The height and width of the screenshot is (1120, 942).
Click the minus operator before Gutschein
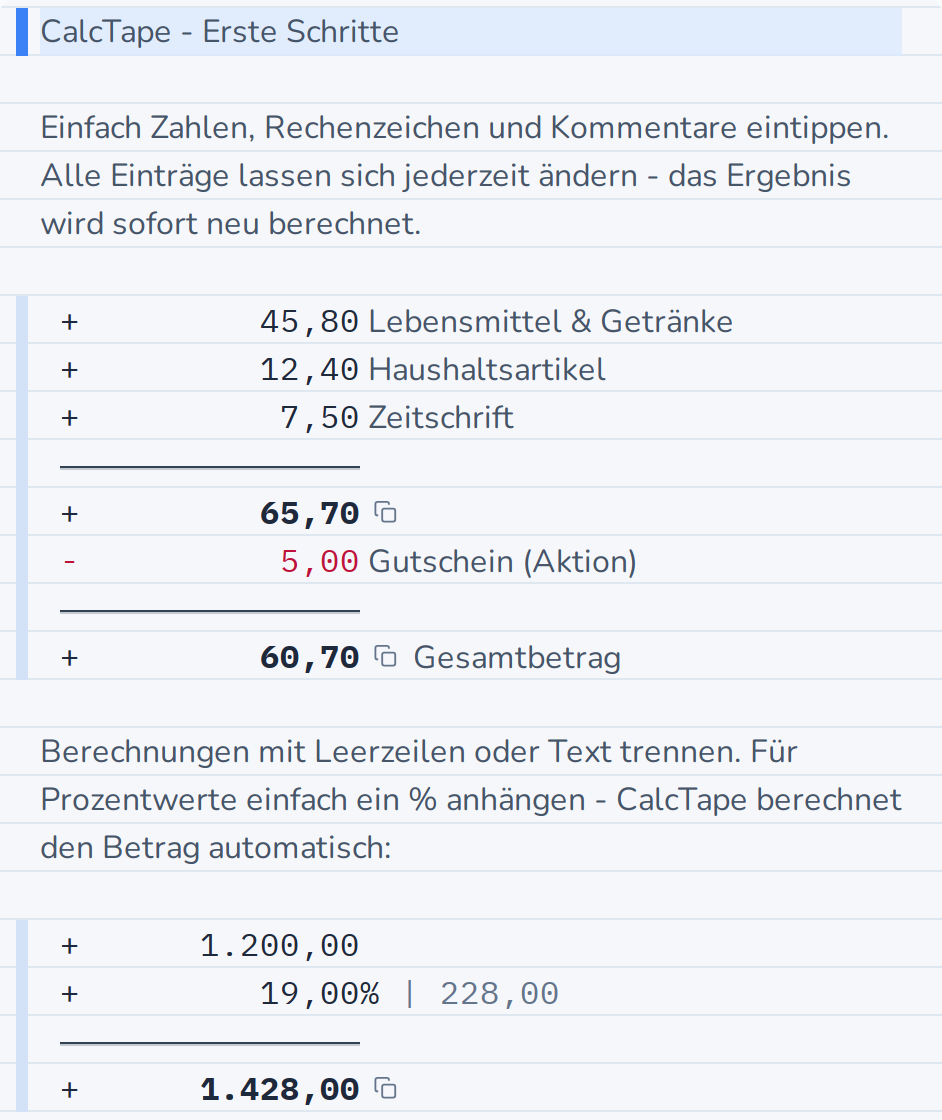click(x=69, y=561)
